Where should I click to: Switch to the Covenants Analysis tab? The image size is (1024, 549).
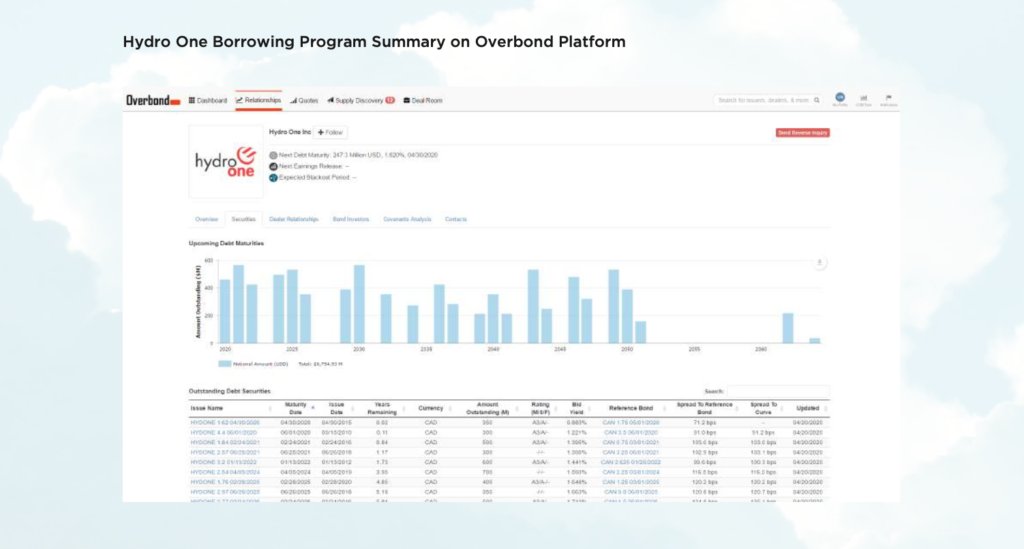click(x=407, y=219)
